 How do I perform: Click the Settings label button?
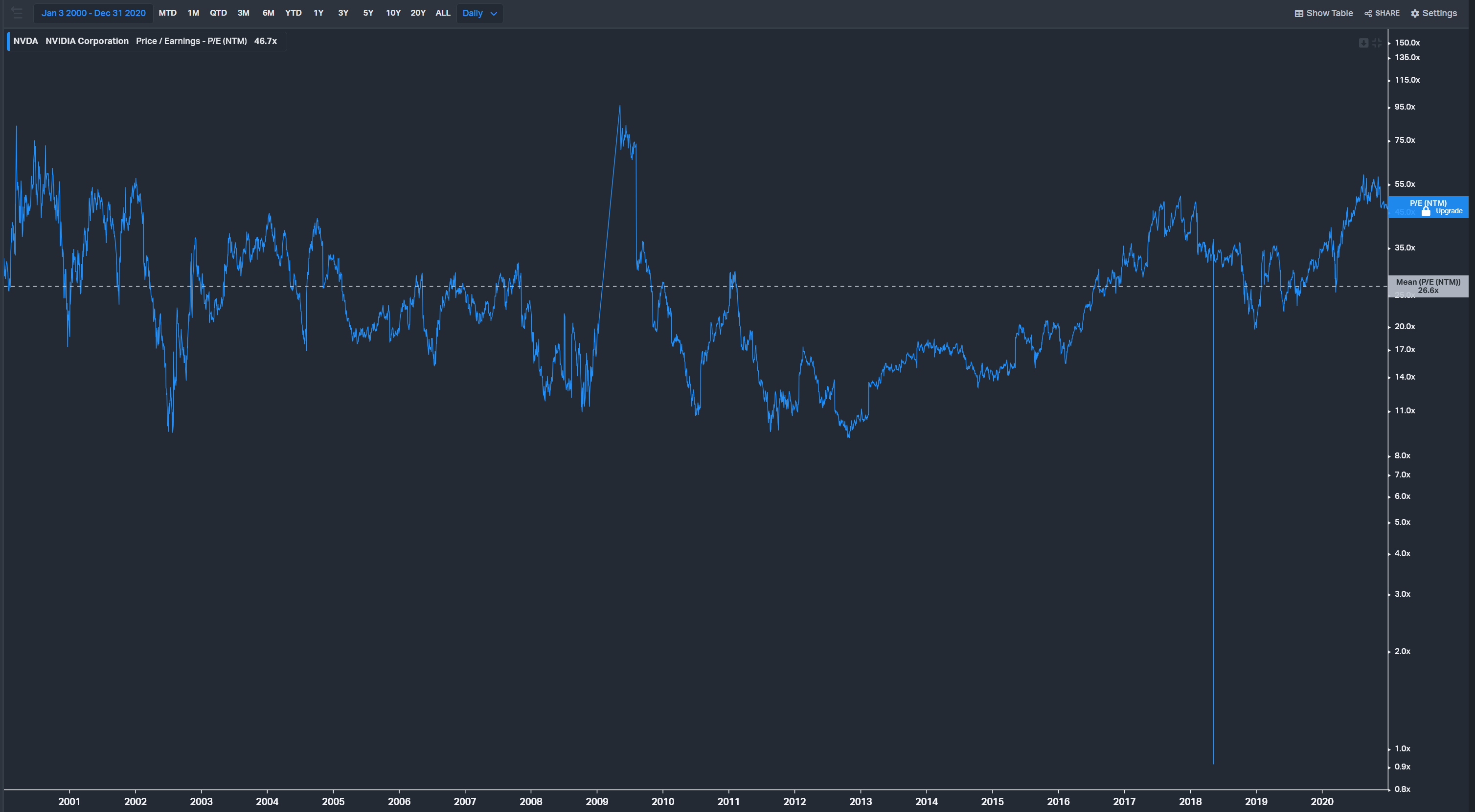click(1439, 13)
